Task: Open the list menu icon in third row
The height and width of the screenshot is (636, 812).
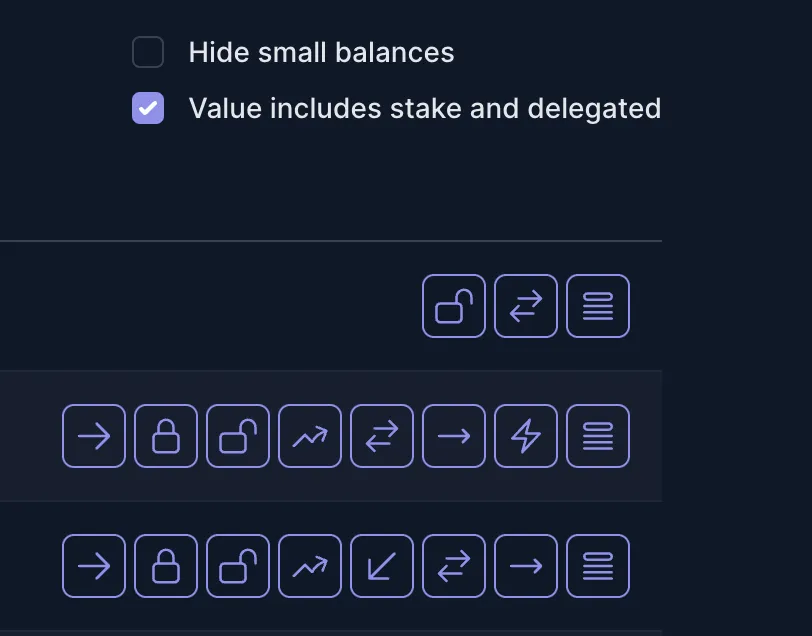Action: click(x=598, y=566)
